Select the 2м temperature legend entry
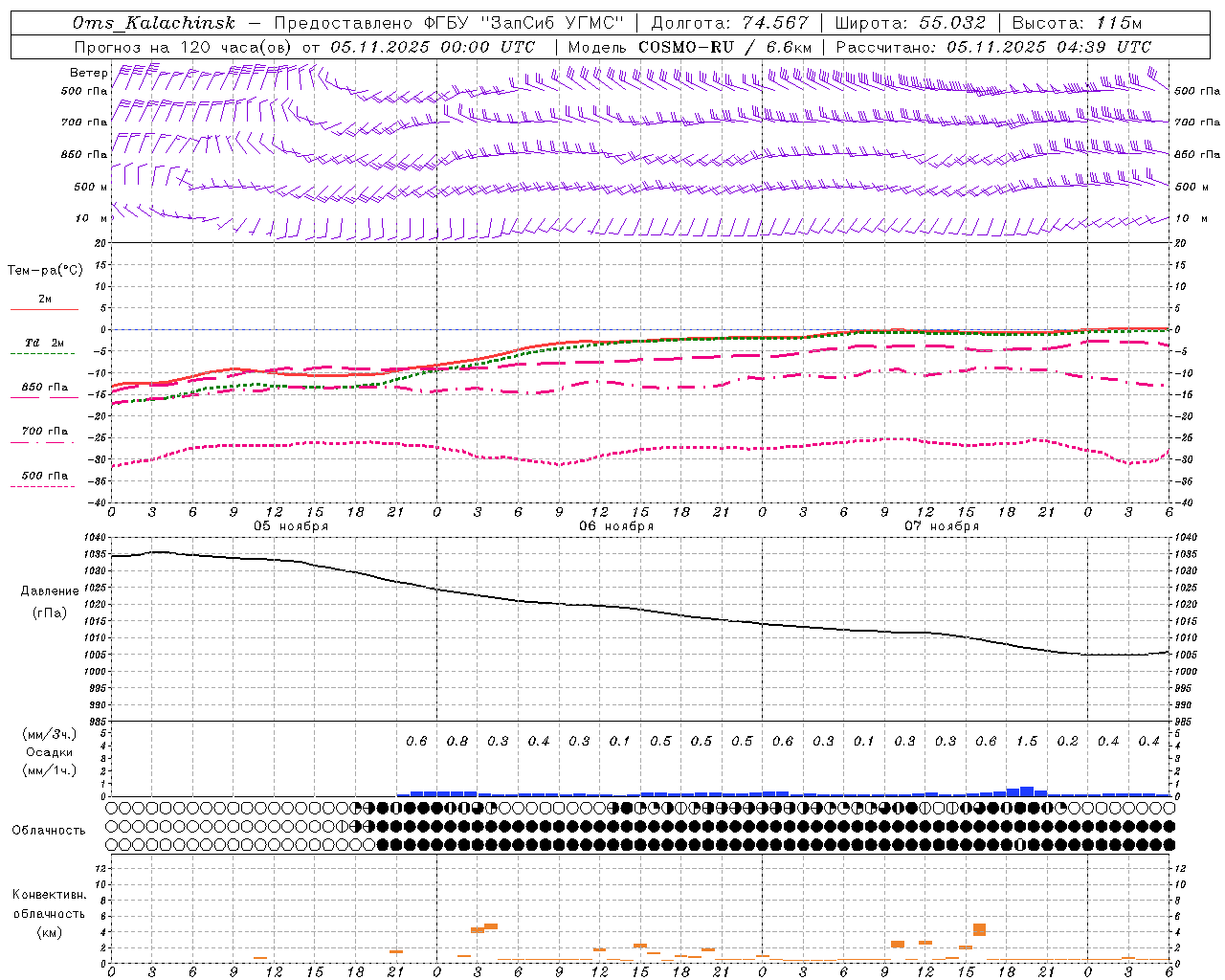Viewport: 1225px width, 980px height. click(x=44, y=300)
